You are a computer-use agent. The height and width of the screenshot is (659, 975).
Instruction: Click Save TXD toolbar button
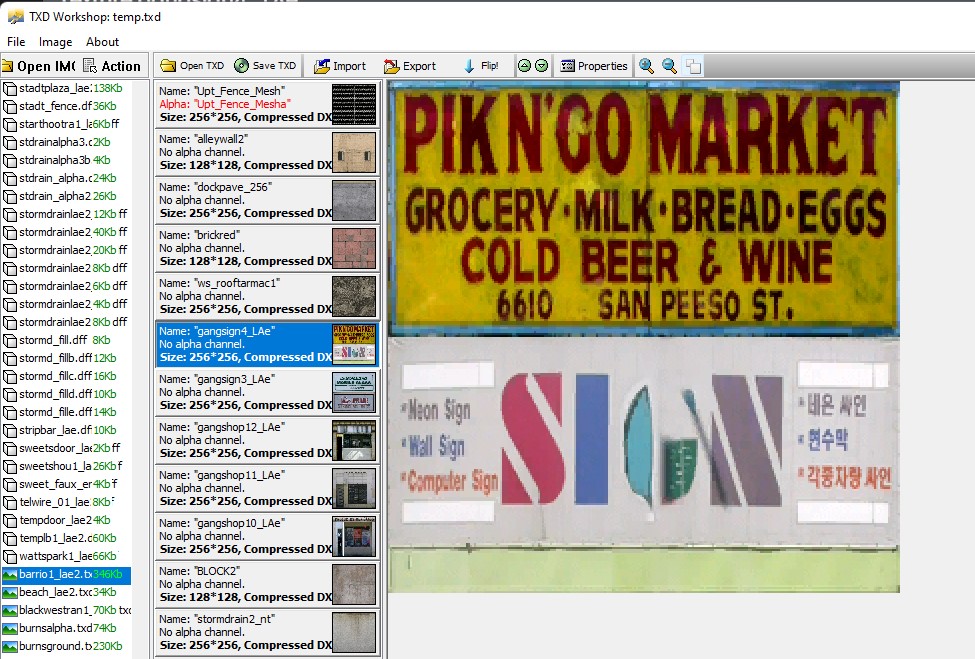pyautogui.click(x=266, y=66)
